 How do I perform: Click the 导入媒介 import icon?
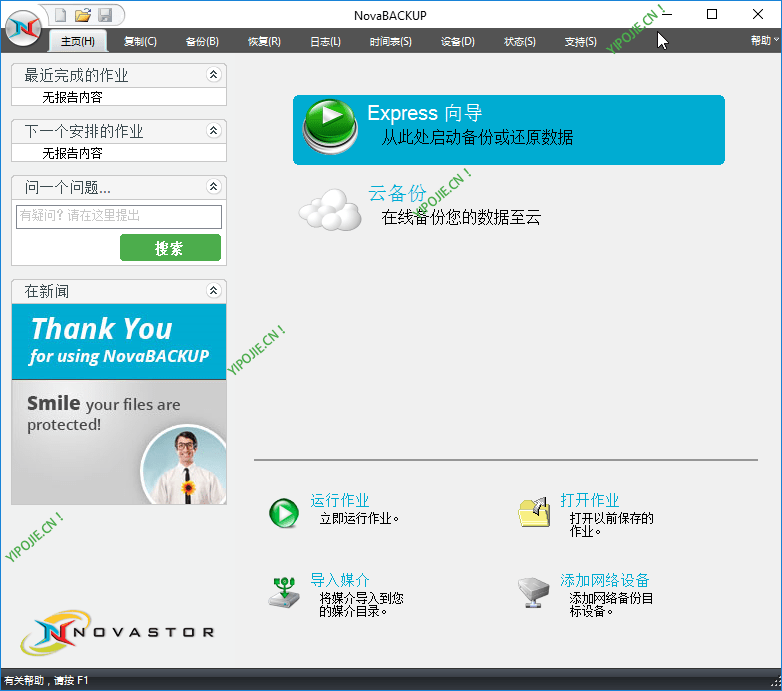click(x=284, y=592)
